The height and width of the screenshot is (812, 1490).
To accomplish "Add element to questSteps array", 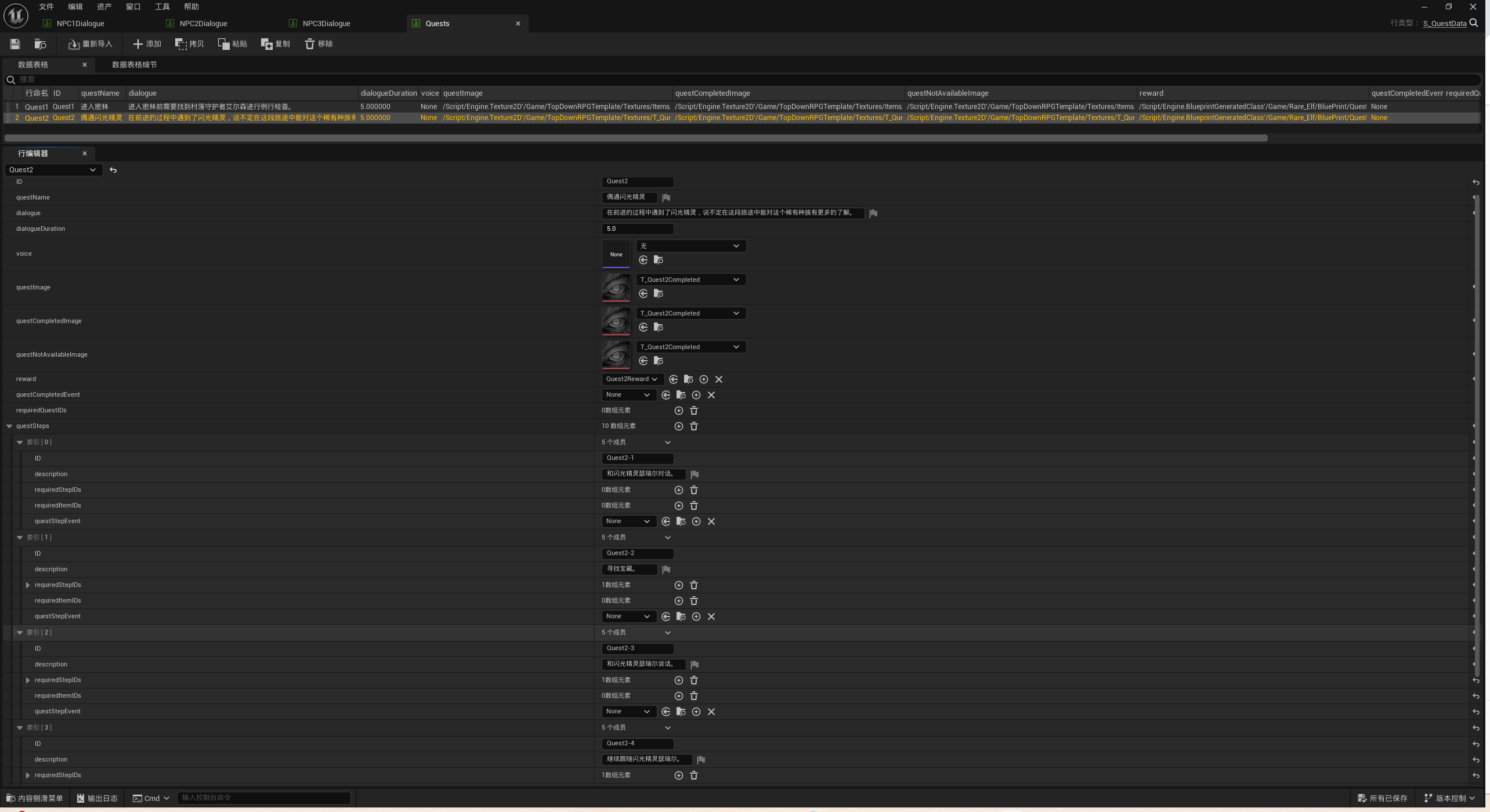I will pos(678,426).
